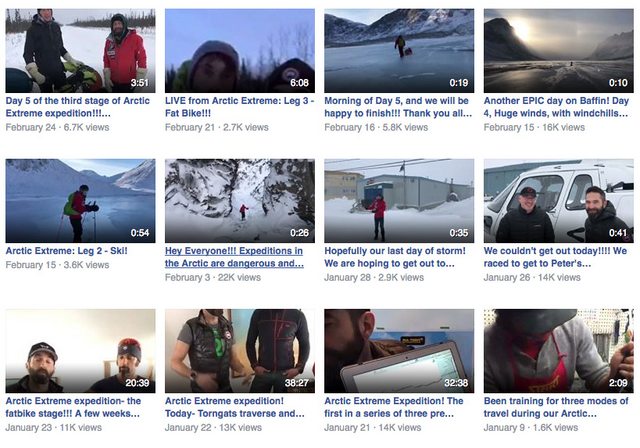Open the 0:41 helicopter video thumbnail
The height and width of the screenshot is (448, 640).
coord(558,201)
